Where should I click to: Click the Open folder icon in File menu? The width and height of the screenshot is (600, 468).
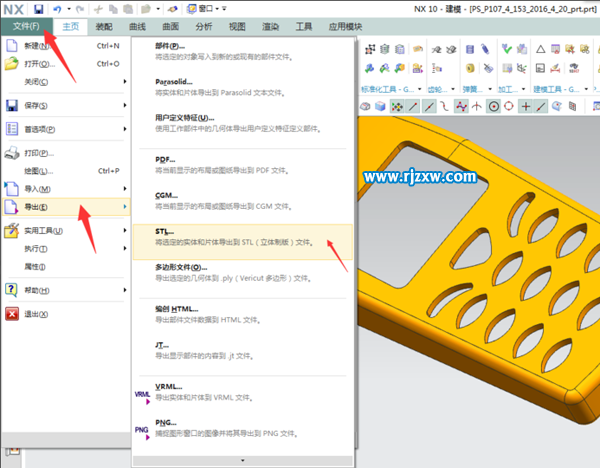click(x=12, y=63)
